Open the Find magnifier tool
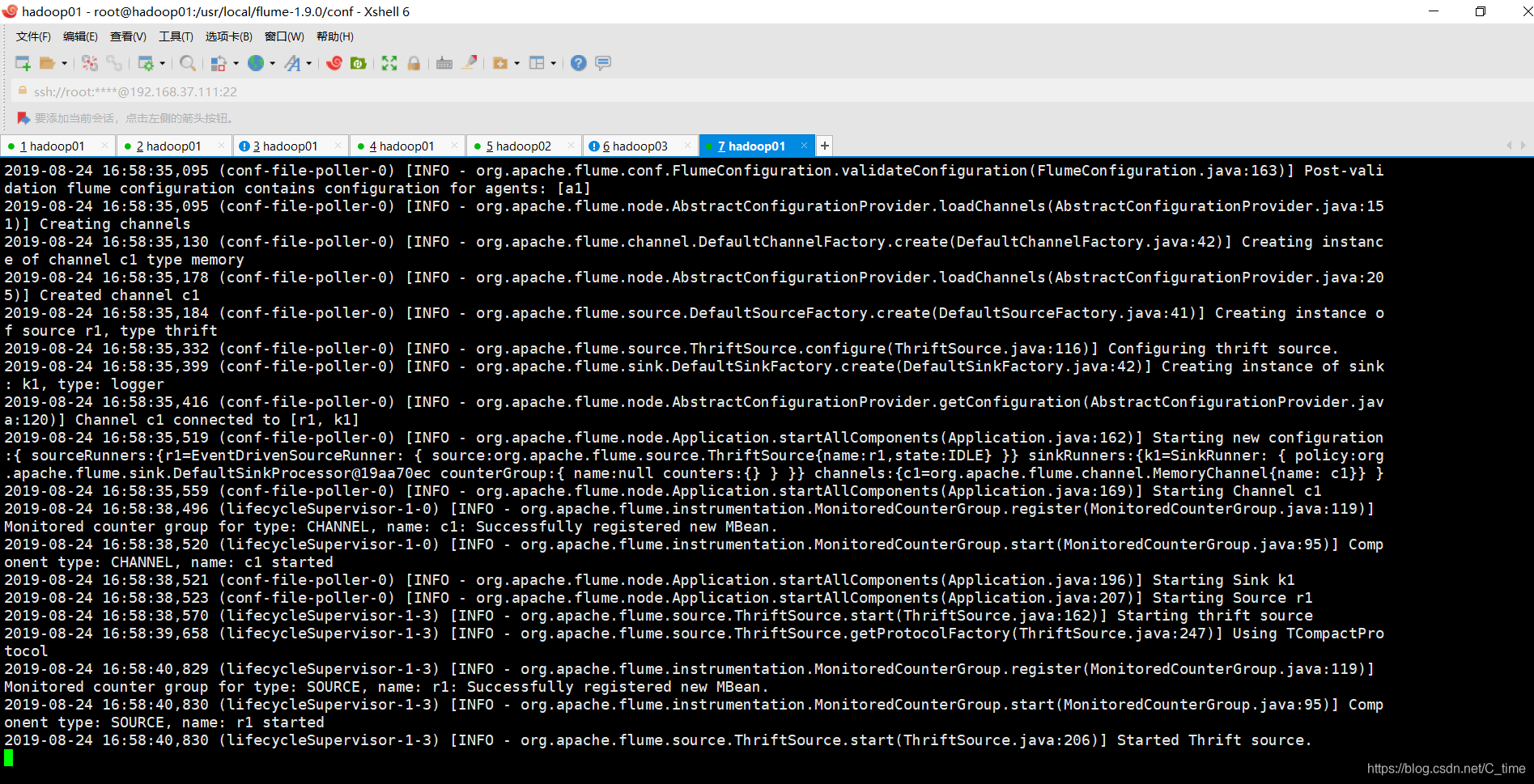Screen dimensions: 1534x784 tap(188, 63)
